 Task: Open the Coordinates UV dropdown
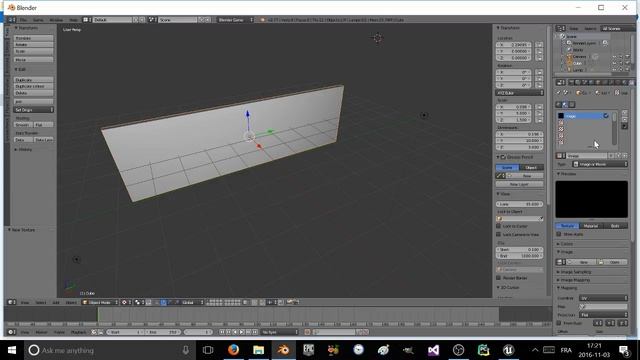tap(603, 298)
